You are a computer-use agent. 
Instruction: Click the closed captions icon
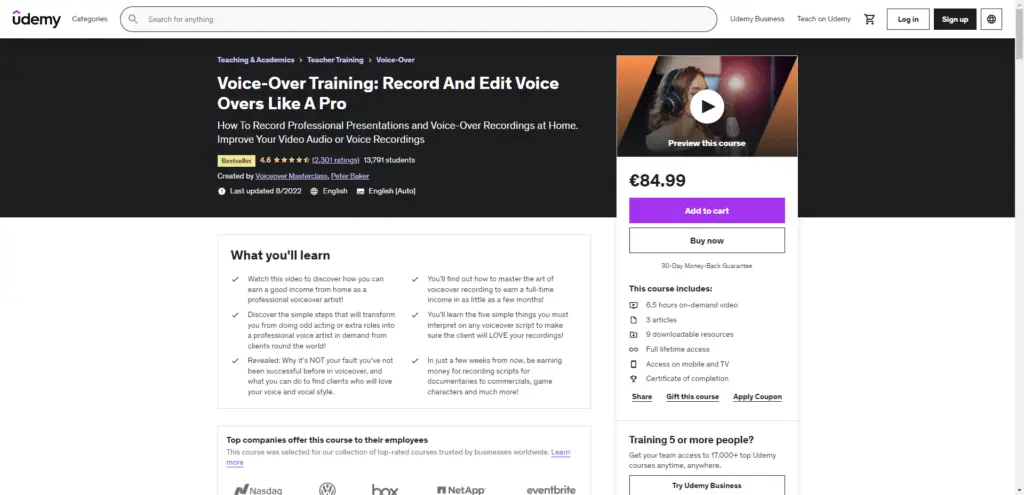pyautogui.click(x=360, y=191)
